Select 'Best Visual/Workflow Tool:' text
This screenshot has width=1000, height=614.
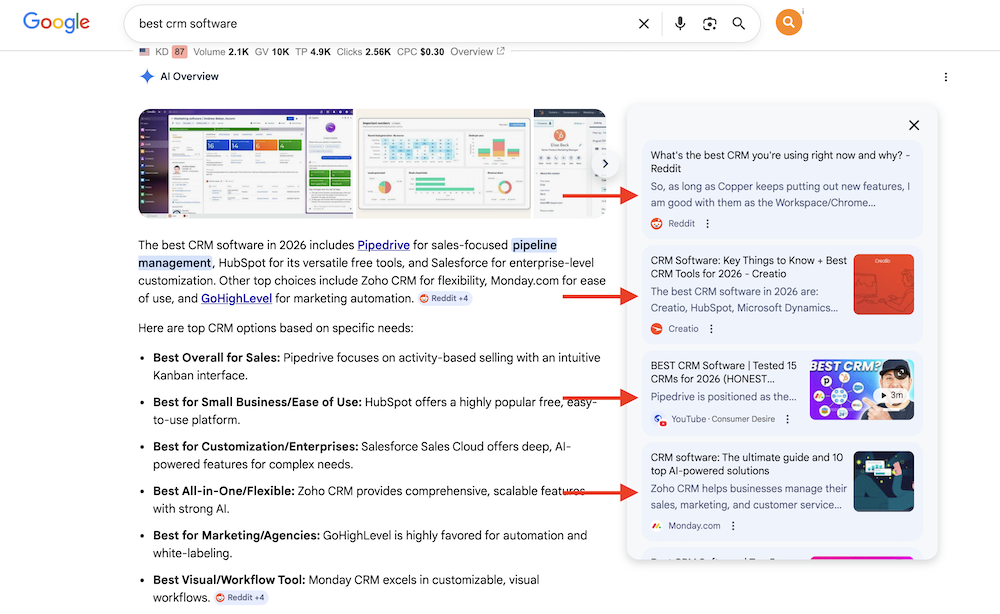coord(229,580)
